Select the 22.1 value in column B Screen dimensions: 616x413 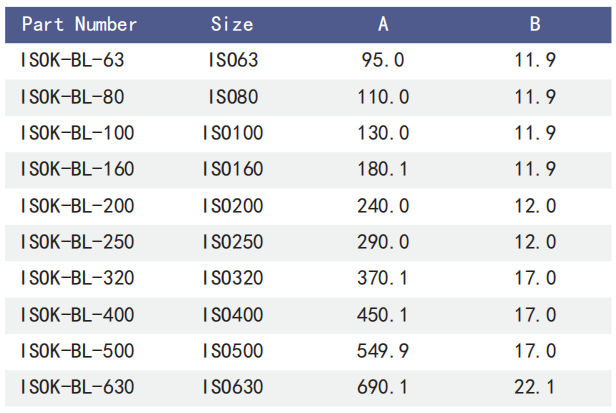(x=535, y=387)
